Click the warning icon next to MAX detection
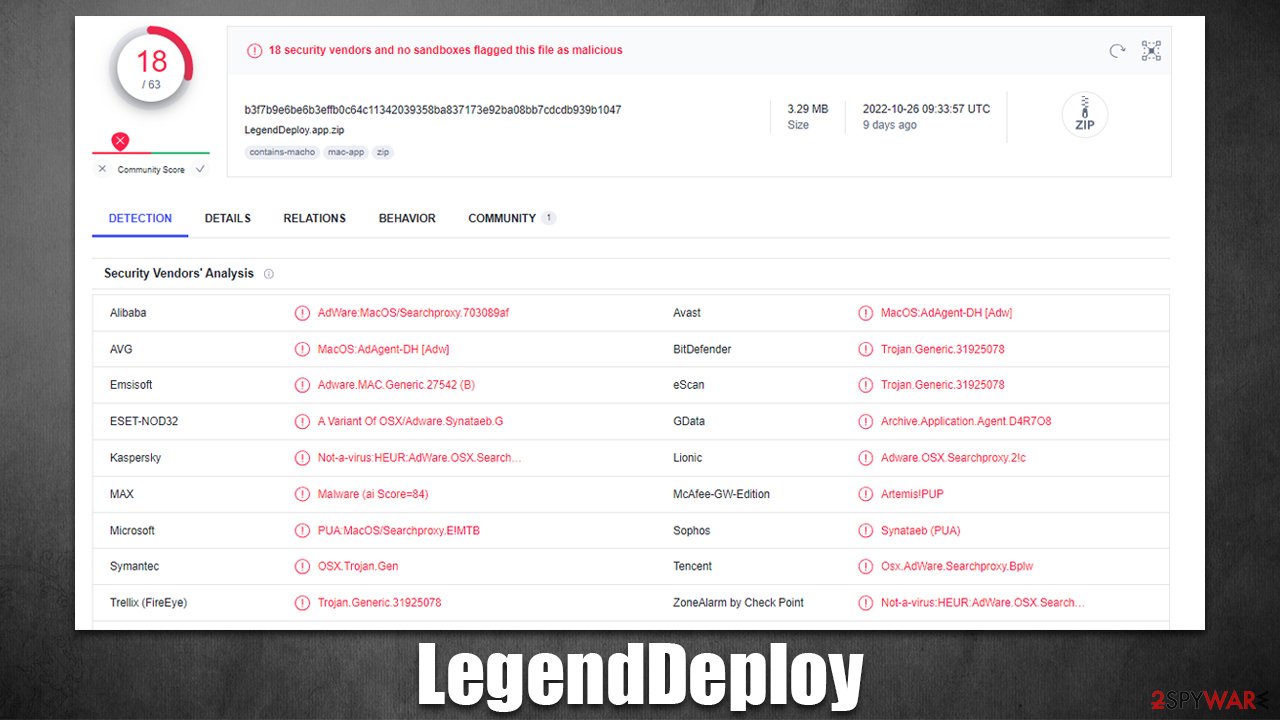The image size is (1280, 720). 303,494
